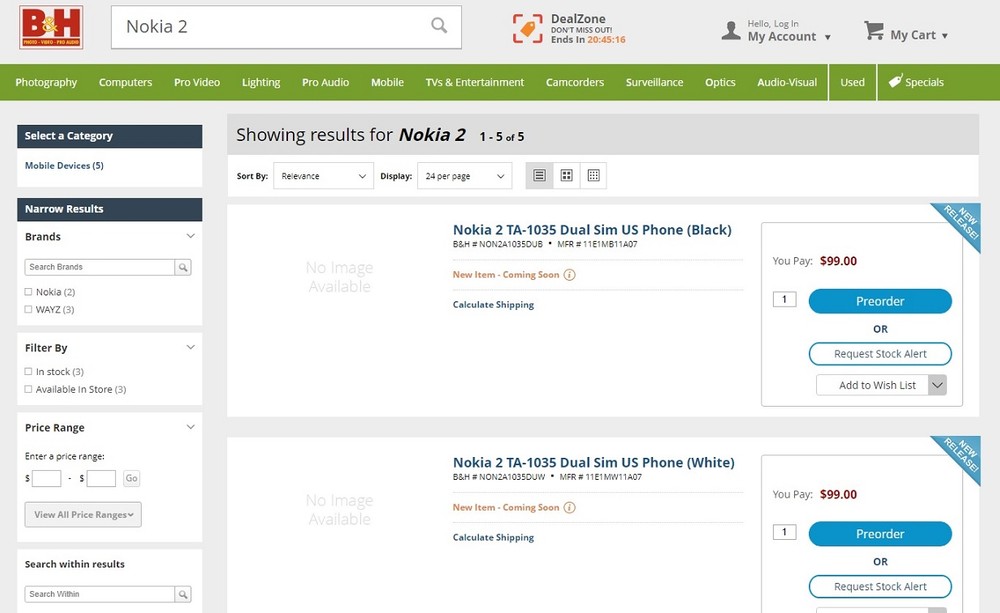The width and height of the screenshot is (1000, 613).
Task: Click the B&H logo
Action: tap(51, 27)
